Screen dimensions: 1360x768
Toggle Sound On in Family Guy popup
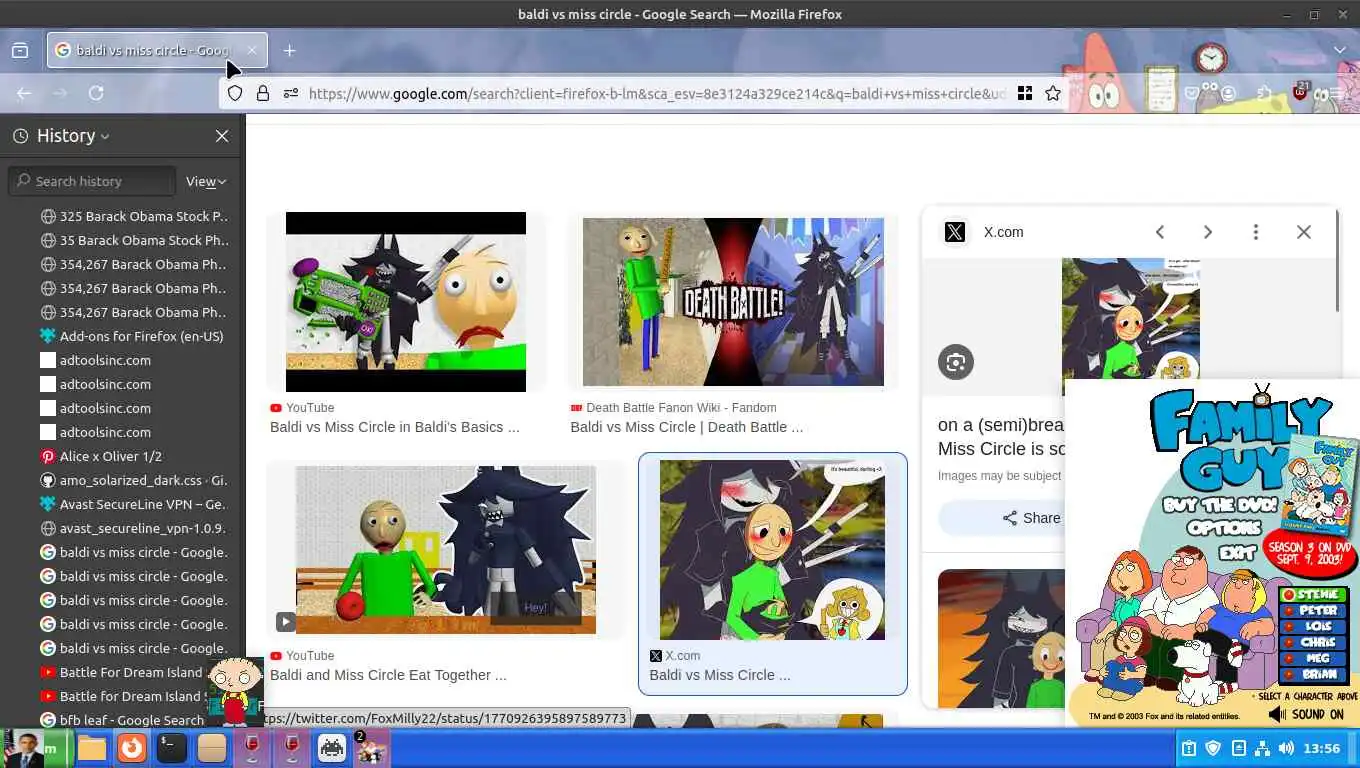point(1305,714)
